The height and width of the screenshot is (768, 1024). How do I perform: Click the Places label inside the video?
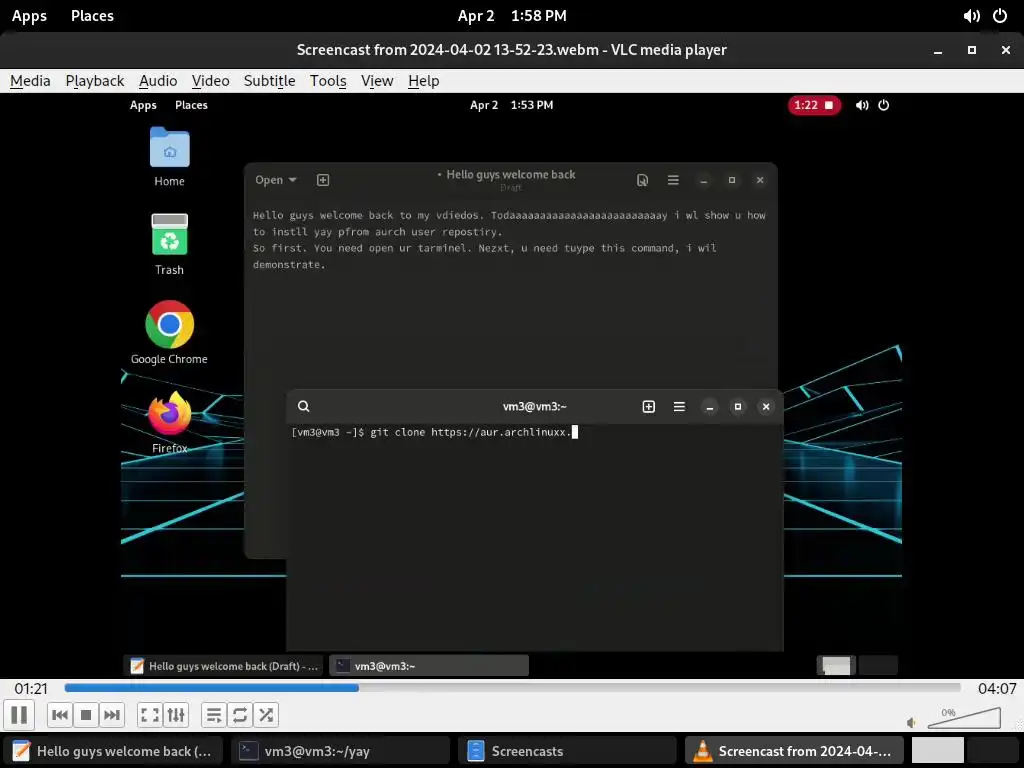191,105
